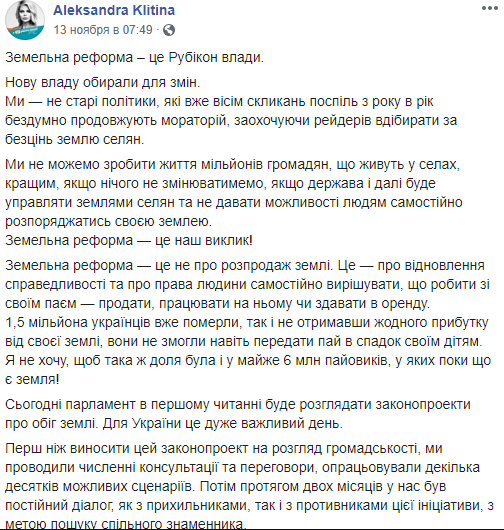The height and width of the screenshot is (530, 504).
Task: Click the line starting 'Ми не можемо зробити життя'
Action: 233,164
